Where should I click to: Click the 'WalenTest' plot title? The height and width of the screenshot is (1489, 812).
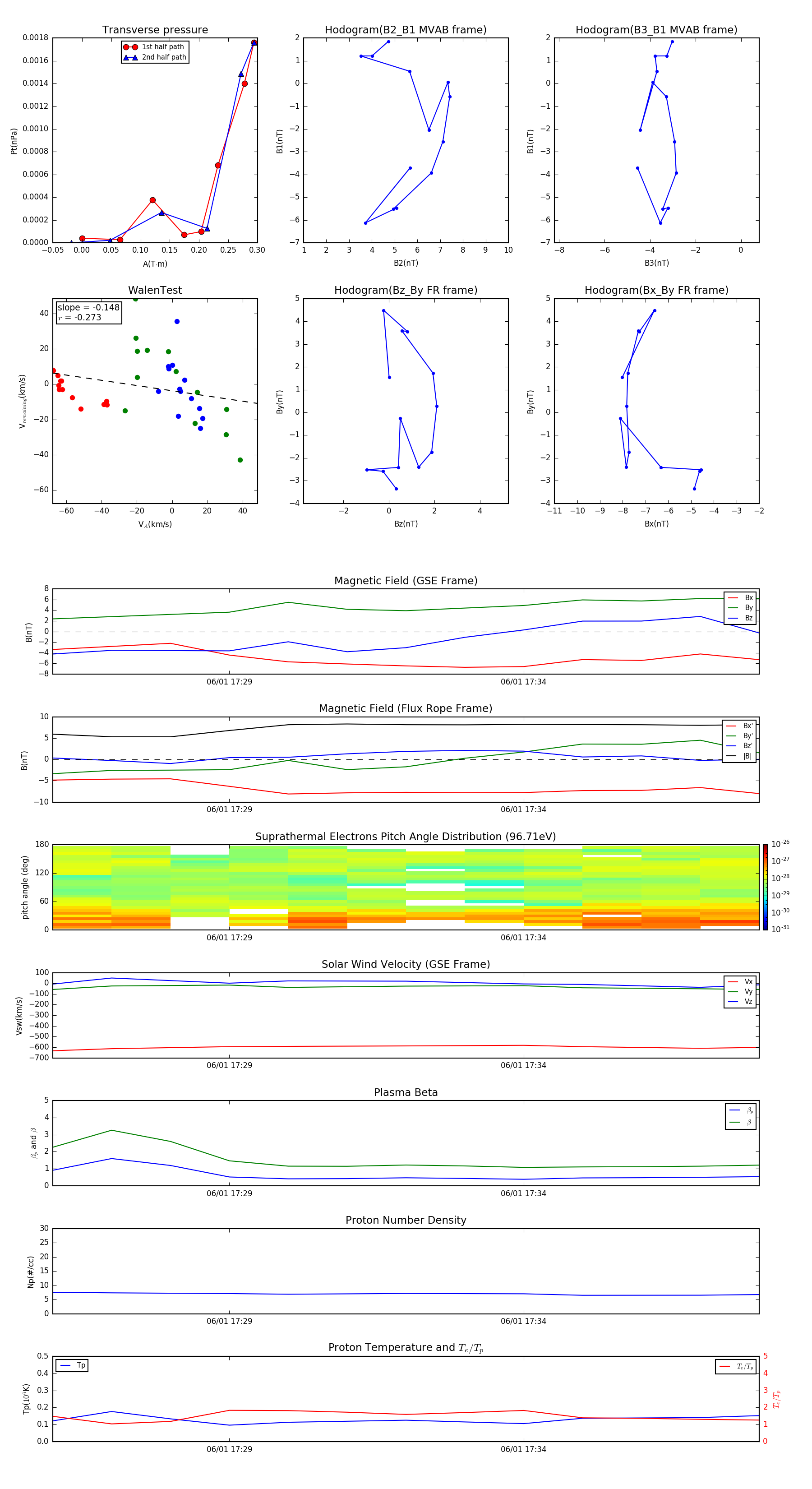tap(155, 290)
